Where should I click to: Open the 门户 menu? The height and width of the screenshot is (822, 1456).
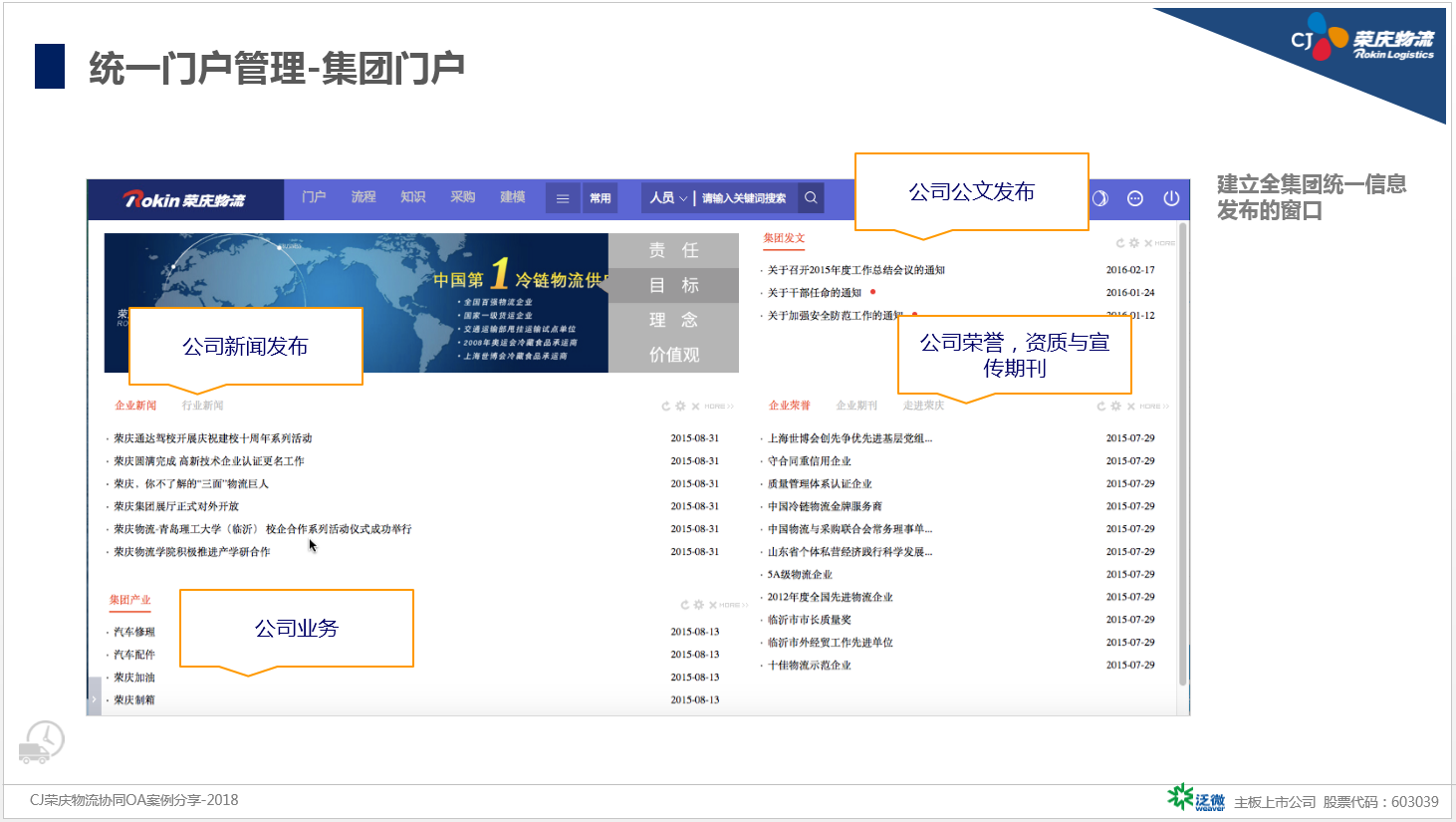314,197
